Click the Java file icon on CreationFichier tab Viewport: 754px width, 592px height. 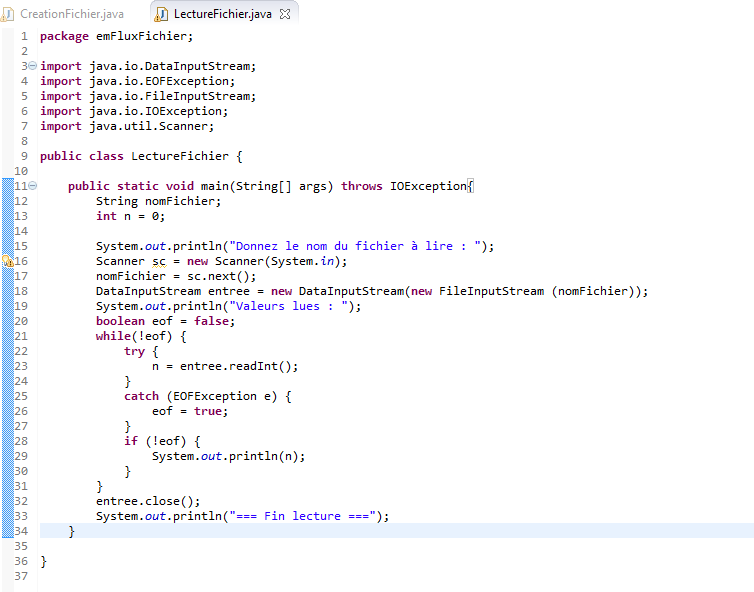tap(10, 14)
